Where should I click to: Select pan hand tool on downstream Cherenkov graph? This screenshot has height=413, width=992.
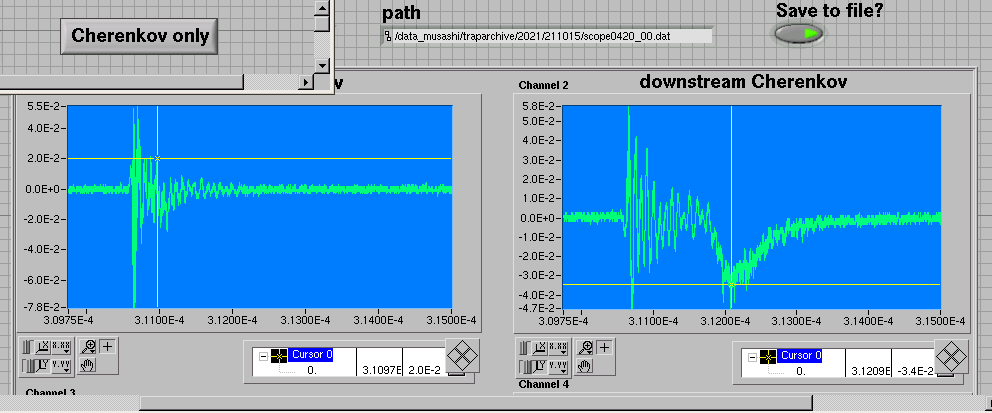(585, 365)
